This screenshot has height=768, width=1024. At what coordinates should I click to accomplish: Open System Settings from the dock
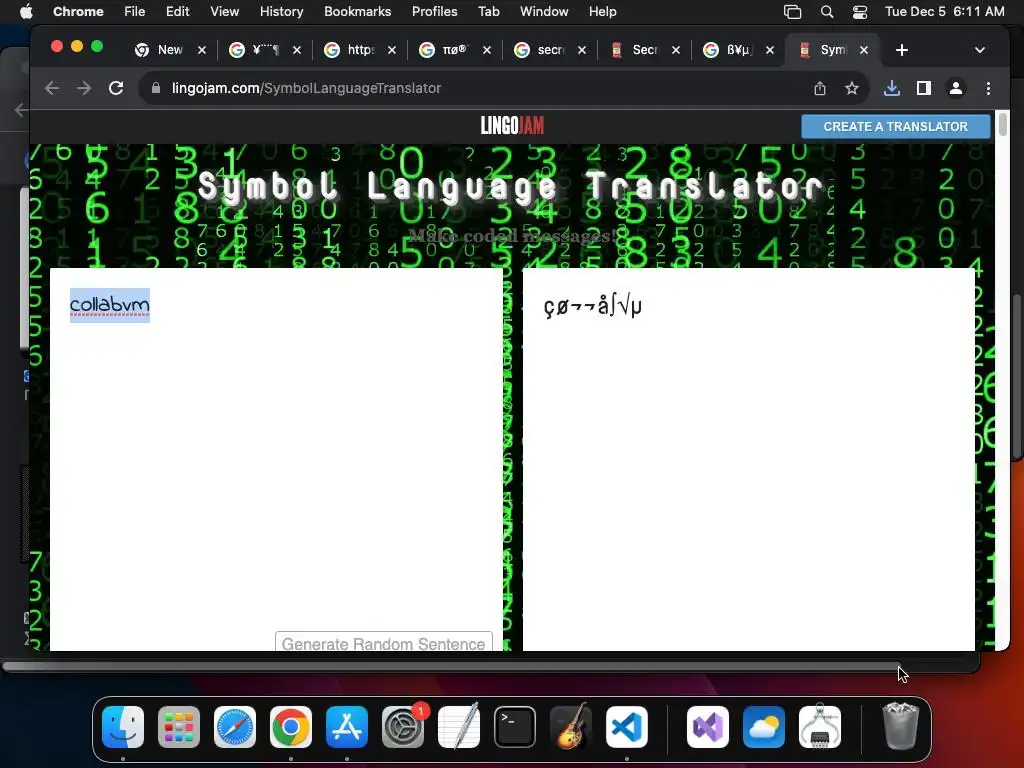tap(403, 727)
